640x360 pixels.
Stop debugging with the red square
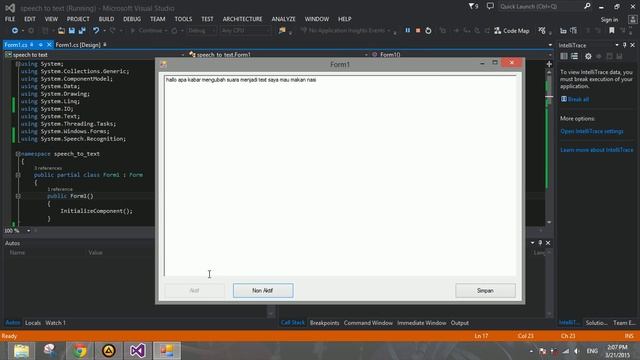[x=418, y=31]
